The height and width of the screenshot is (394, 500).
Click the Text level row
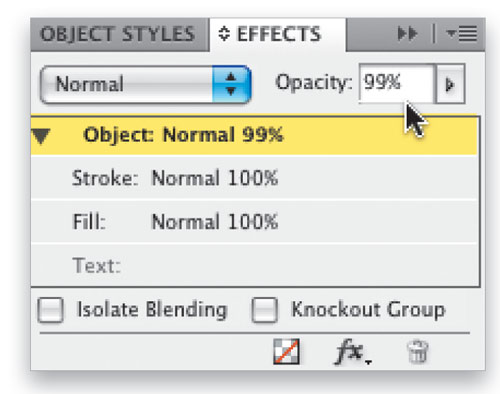[x=255, y=265]
